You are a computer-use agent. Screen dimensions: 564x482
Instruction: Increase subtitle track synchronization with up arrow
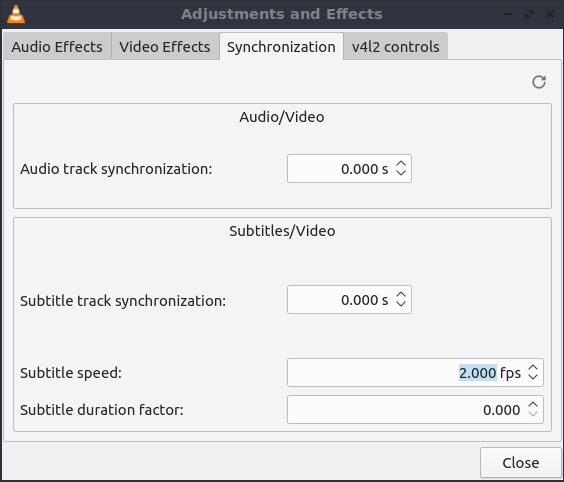coord(401,295)
